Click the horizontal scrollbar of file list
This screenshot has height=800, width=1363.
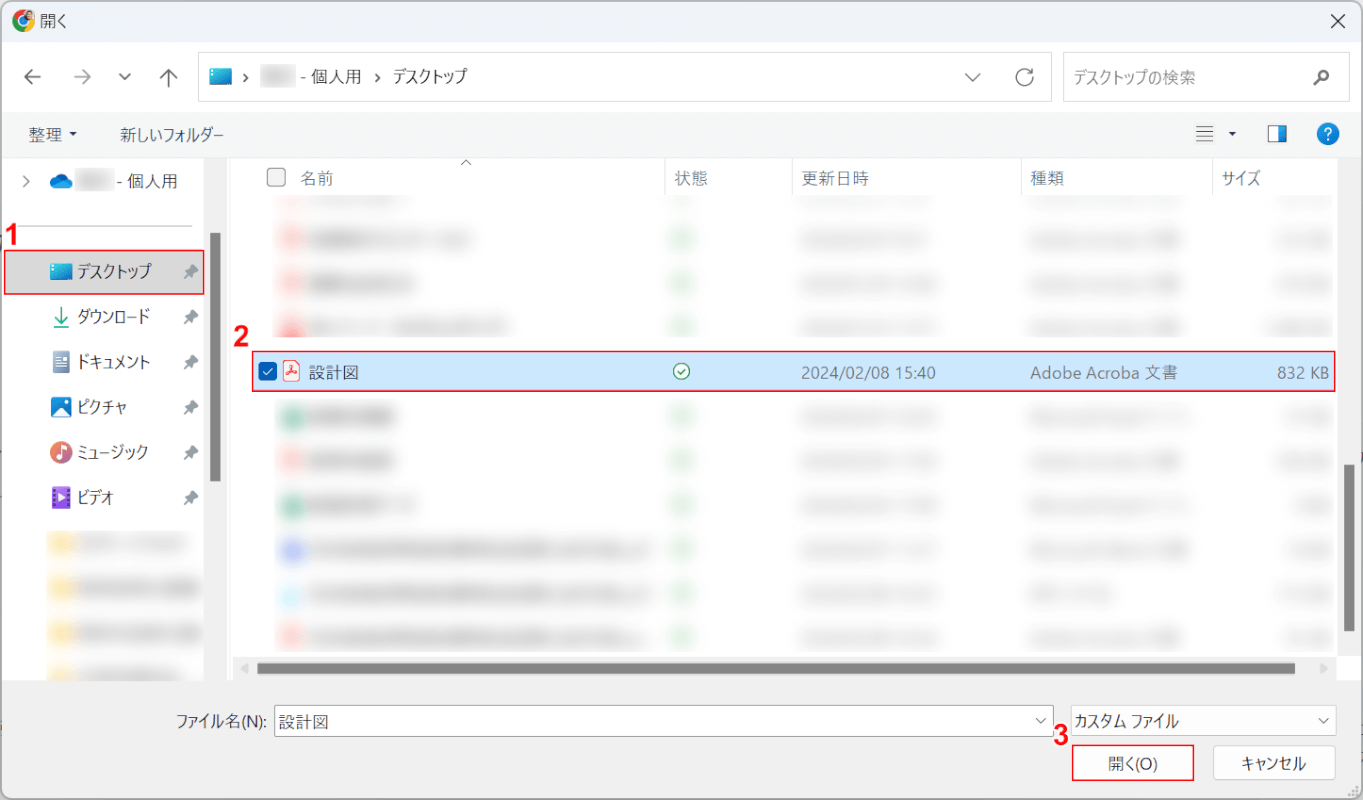pyautogui.click(x=776, y=668)
